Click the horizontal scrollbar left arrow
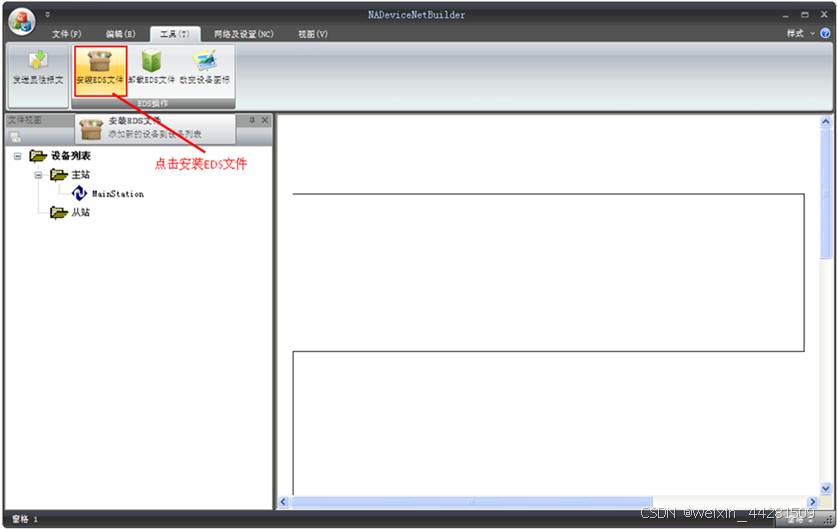The image size is (837, 529). click(283, 502)
